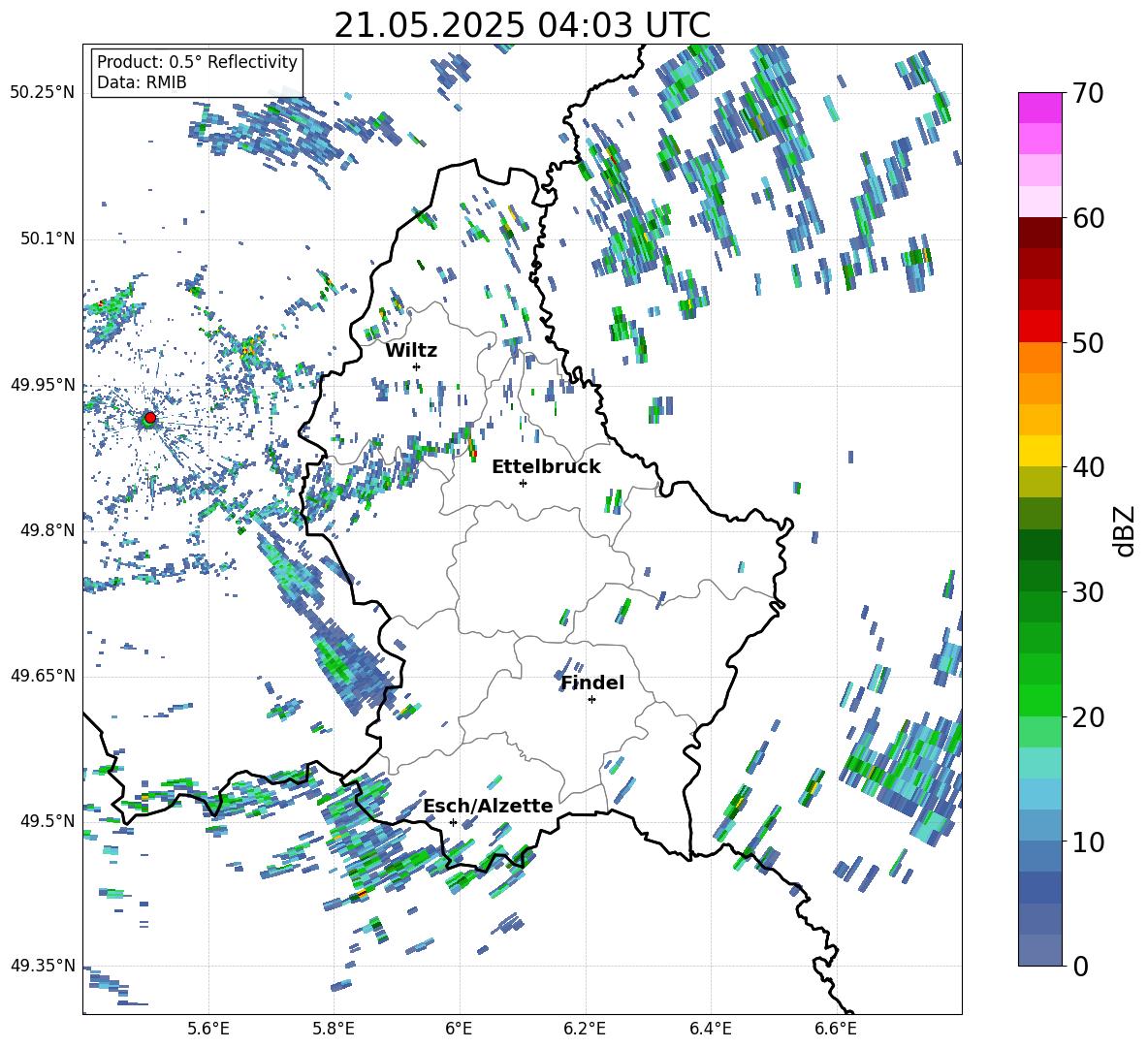Click the Ettelbruck label
Screen dimensions: 1148x1048
tap(546, 467)
